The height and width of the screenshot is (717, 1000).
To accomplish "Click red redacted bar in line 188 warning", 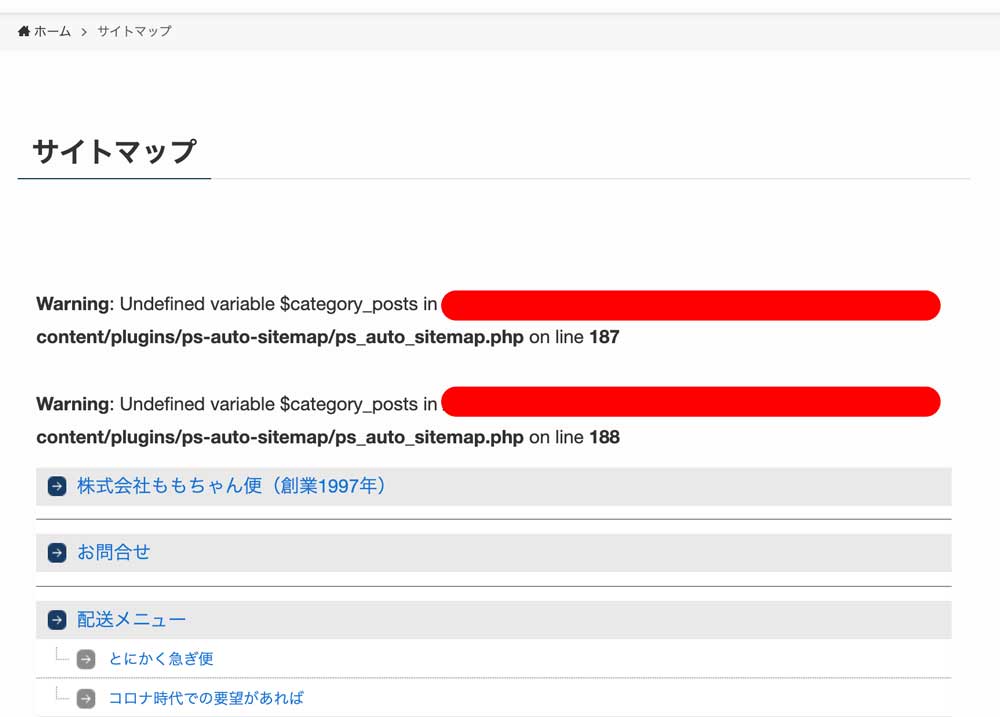I will click(x=690, y=402).
